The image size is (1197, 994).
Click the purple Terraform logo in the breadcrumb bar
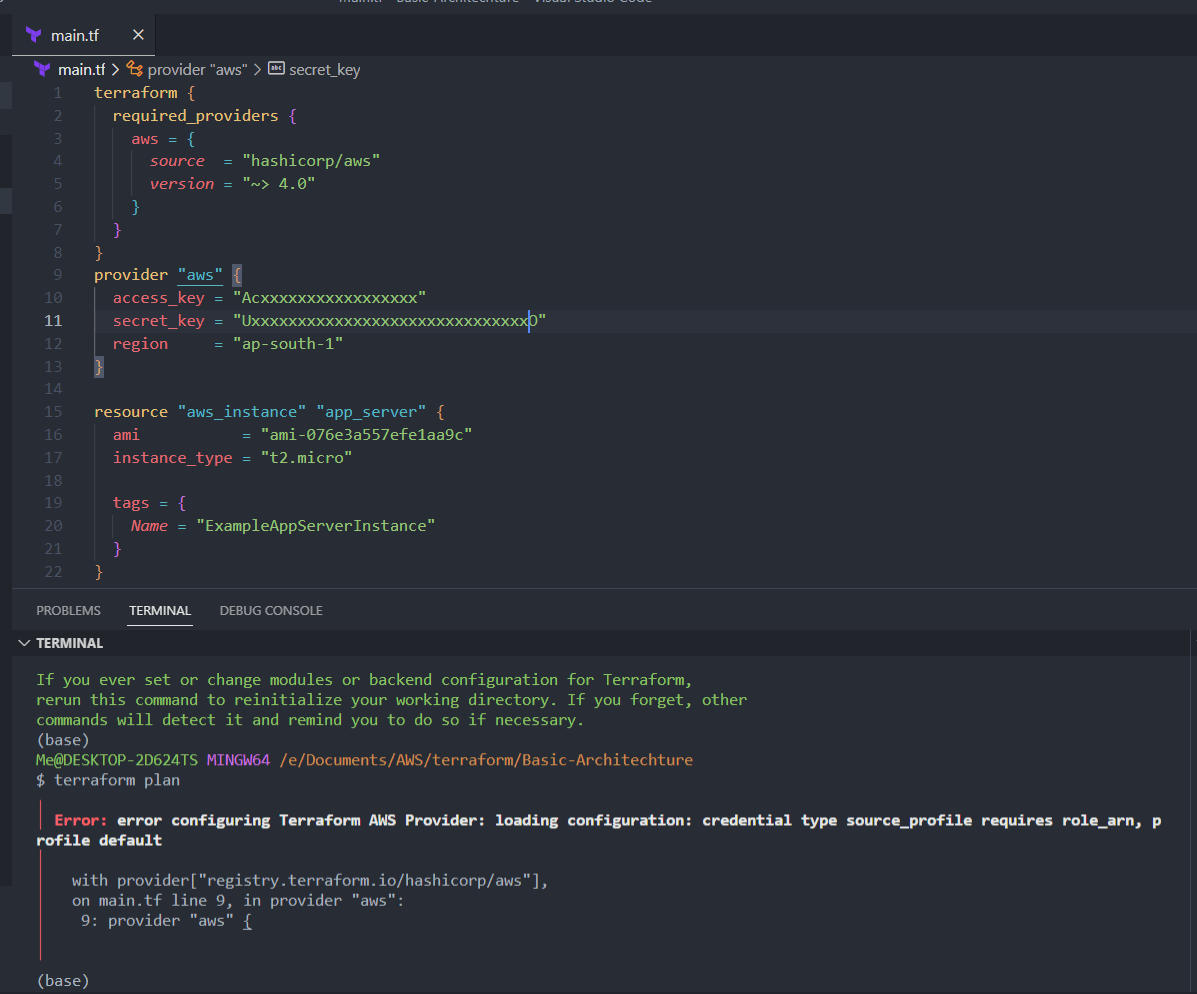pos(40,69)
